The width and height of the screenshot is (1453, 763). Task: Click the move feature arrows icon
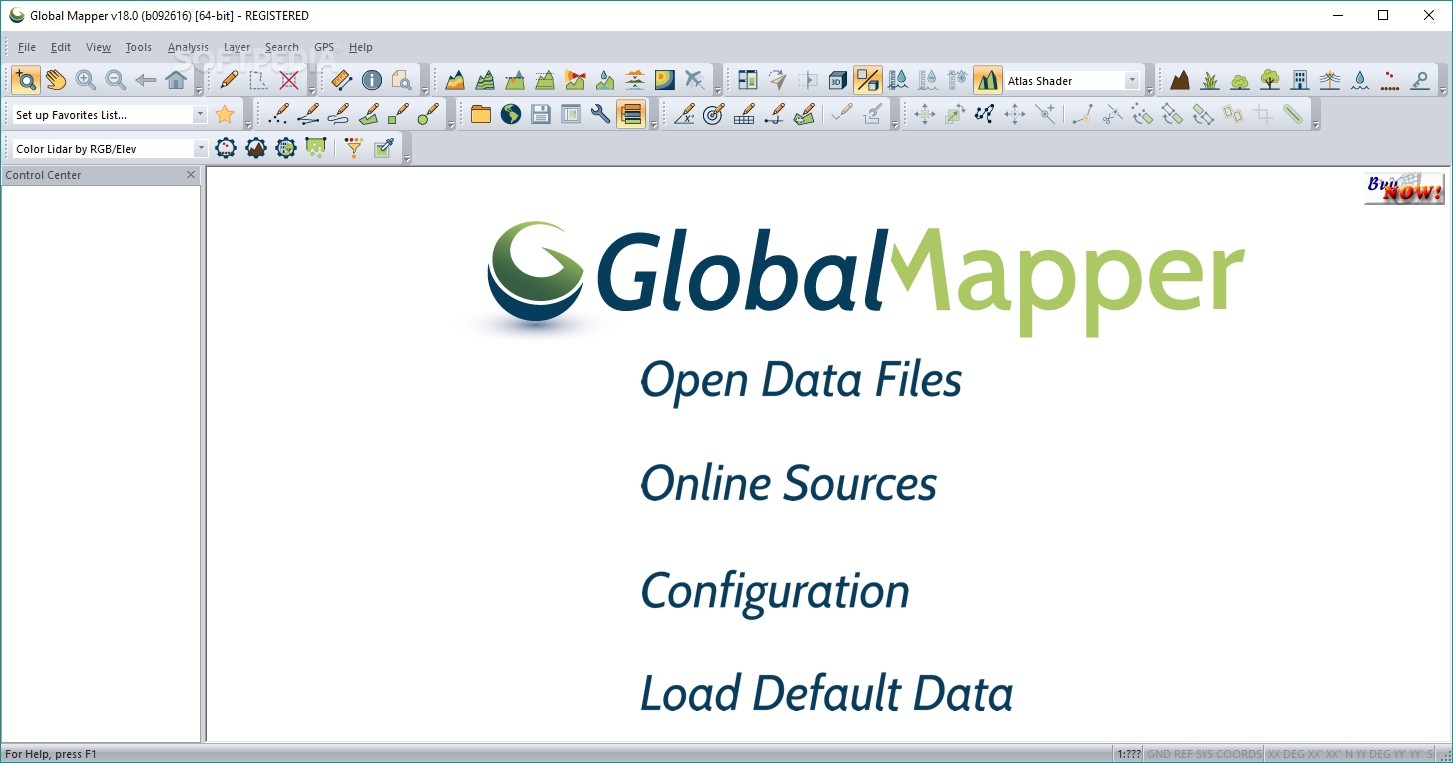pos(925,114)
